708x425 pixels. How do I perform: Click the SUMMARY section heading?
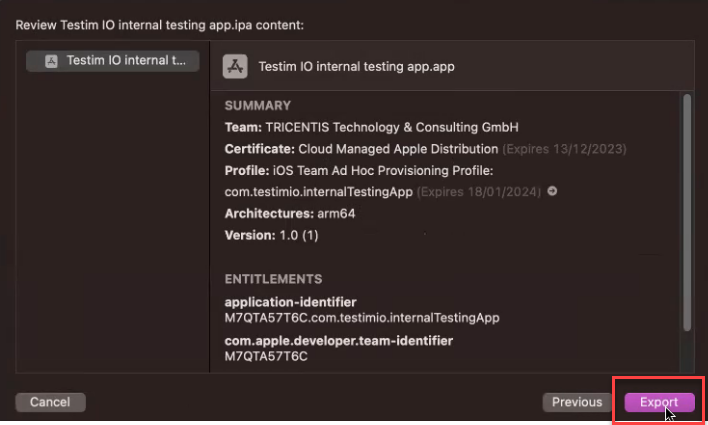[x=258, y=105]
